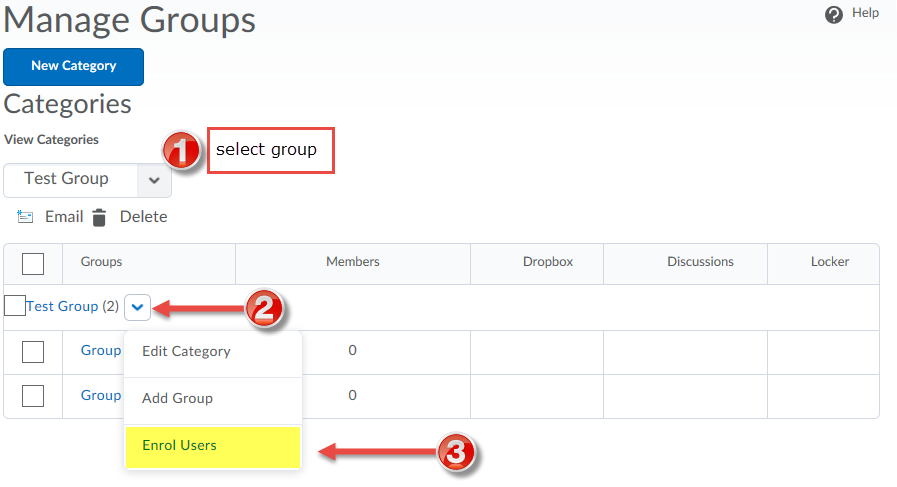Open the Test Group (2) link
Image resolution: width=897 pixels, height=487 pixels.
tap(72, 306)
